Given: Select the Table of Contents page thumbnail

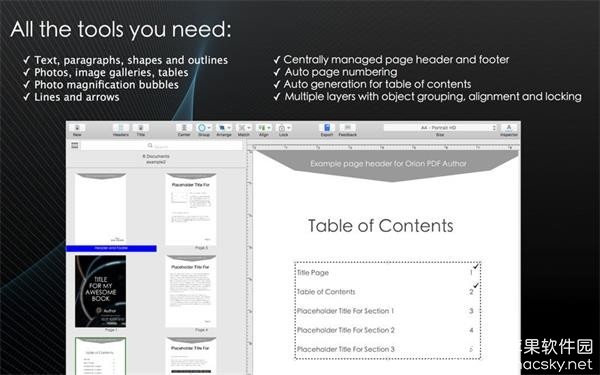Looking at the screenshot, I should 101,356.
